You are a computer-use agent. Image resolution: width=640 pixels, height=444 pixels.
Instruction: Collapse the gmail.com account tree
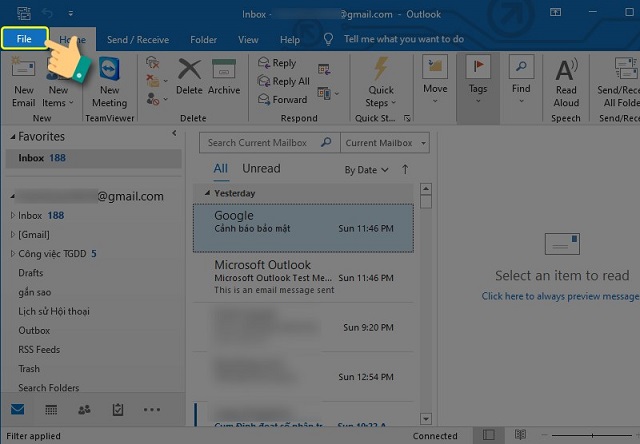(12, 196)
